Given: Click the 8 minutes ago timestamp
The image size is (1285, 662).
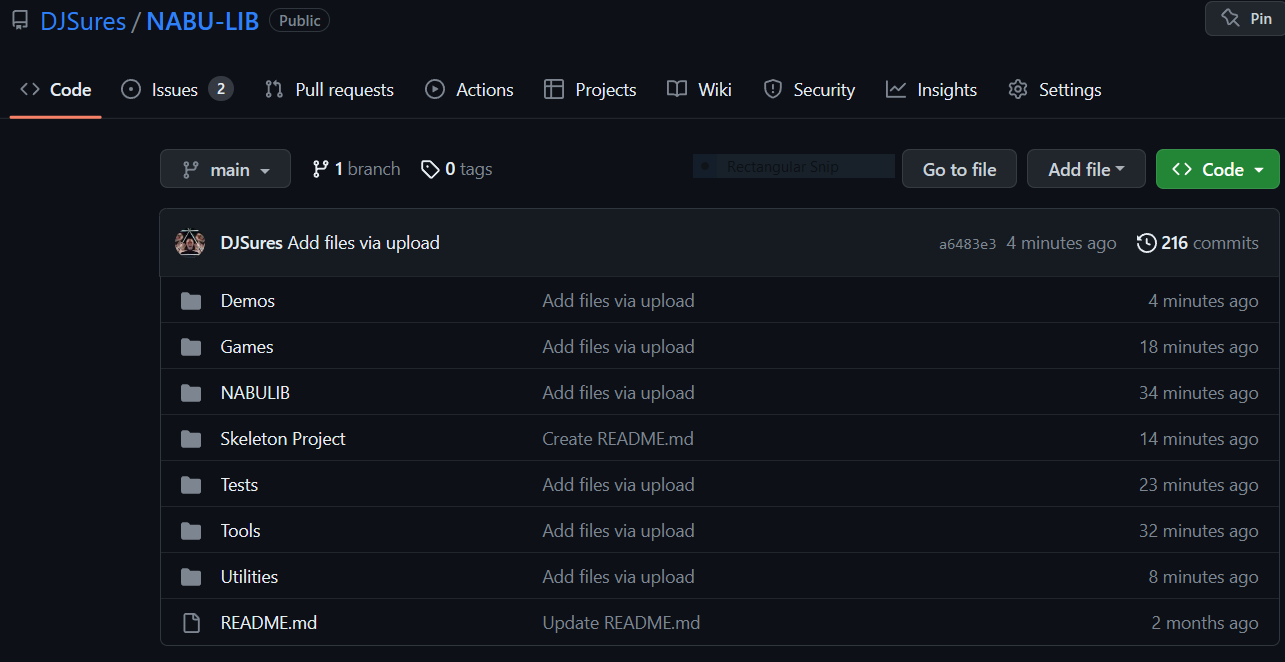Looking at the screenshot, I should pyautogui.click(x=1204, y=577).
